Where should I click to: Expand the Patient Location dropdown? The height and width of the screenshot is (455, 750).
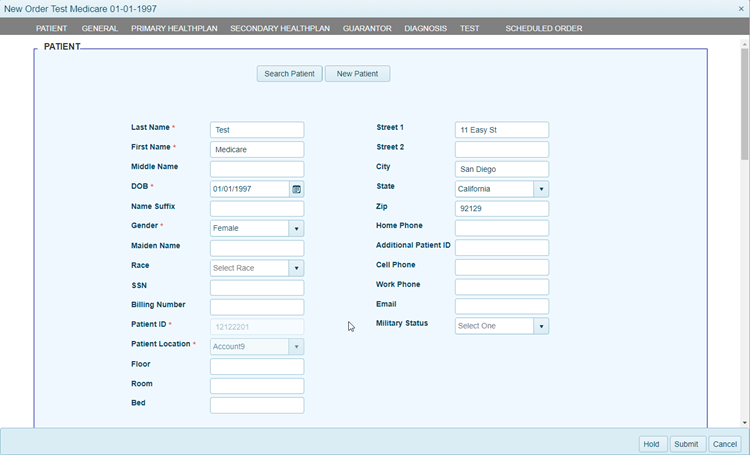click(296, 347)
